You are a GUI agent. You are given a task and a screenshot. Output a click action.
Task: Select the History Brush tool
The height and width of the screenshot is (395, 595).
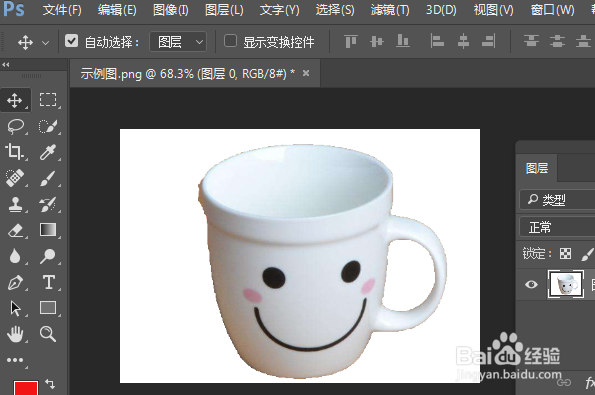coord(48,204)
